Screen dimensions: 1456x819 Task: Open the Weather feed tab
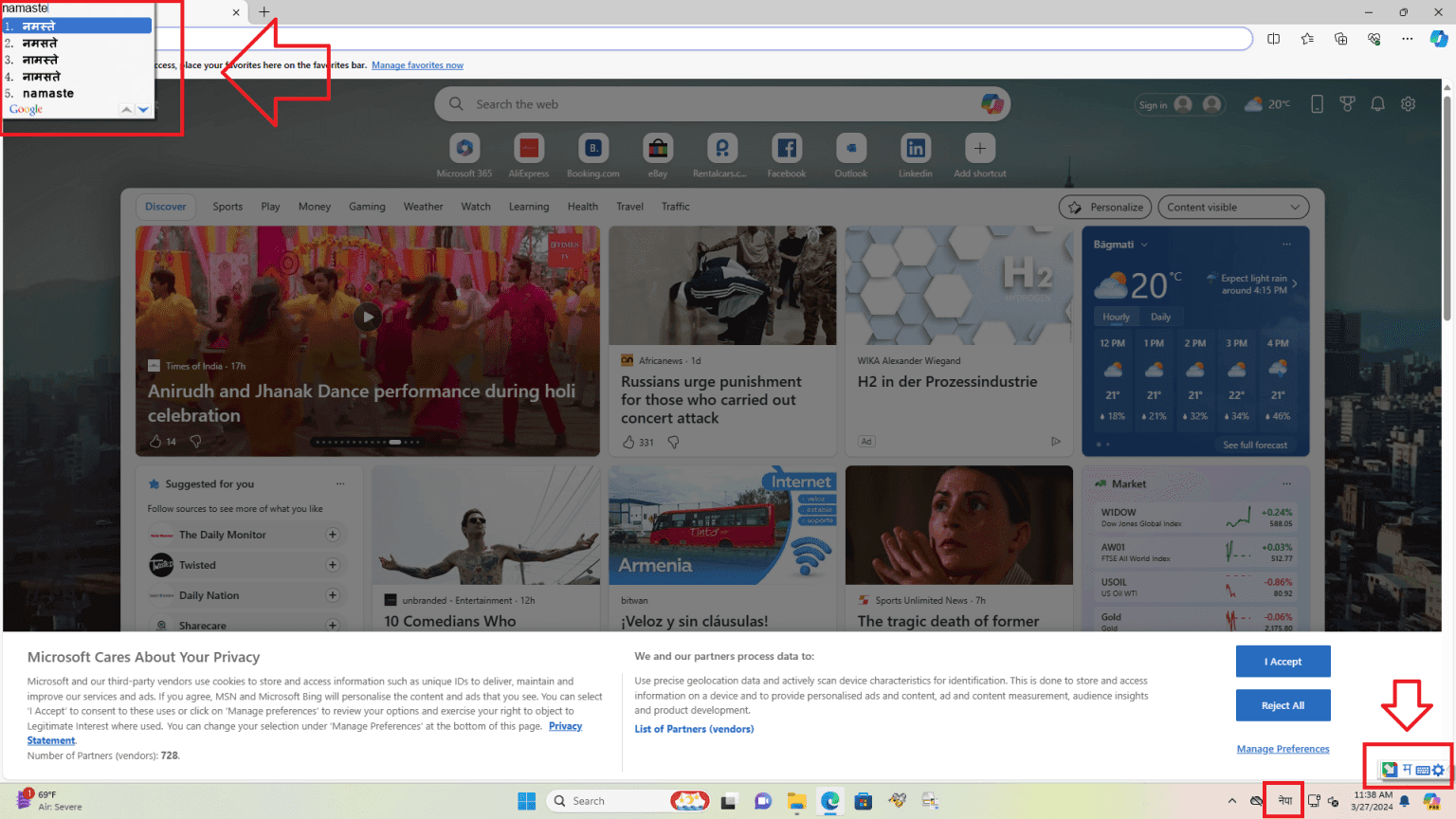tap(423, 207)
